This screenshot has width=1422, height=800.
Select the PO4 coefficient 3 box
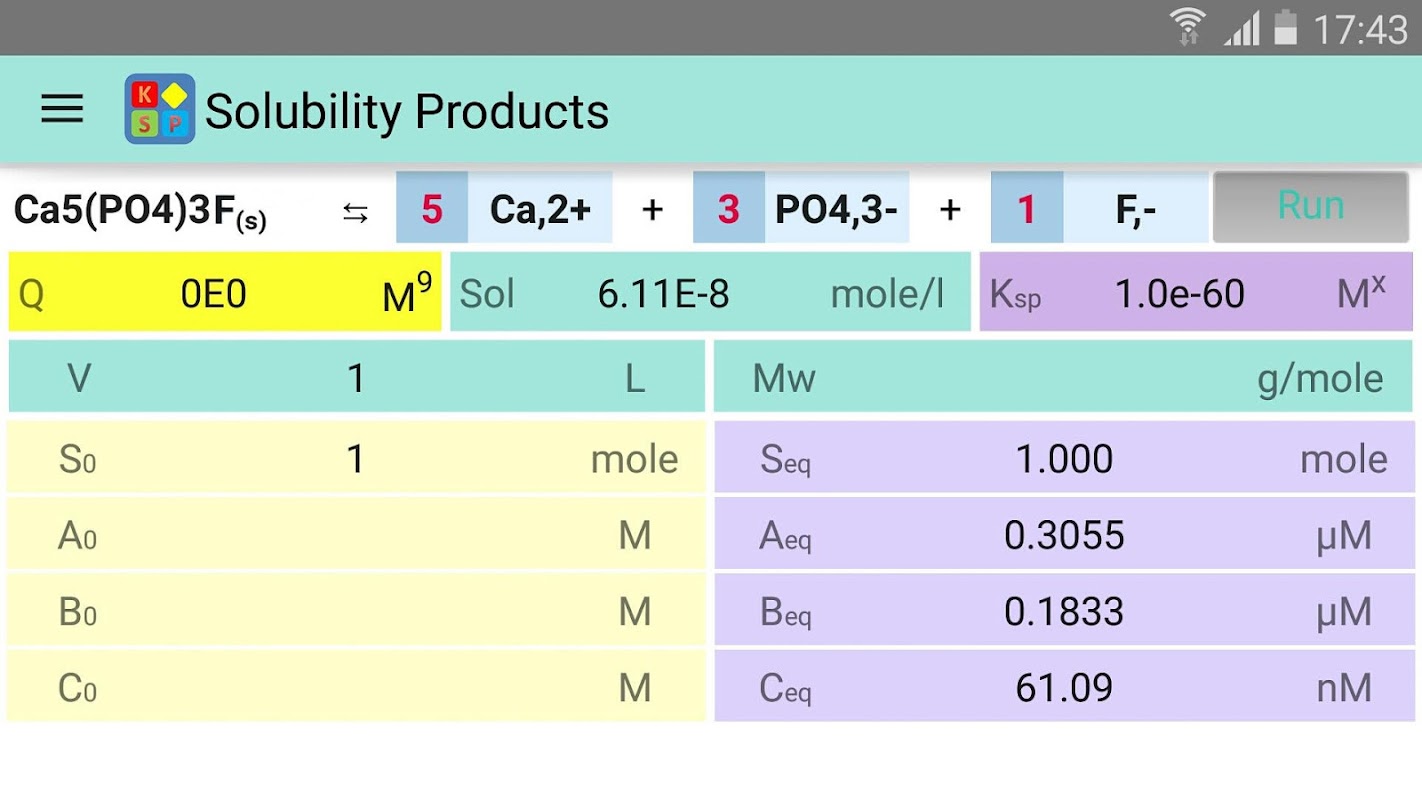click(x=729, y=209)
